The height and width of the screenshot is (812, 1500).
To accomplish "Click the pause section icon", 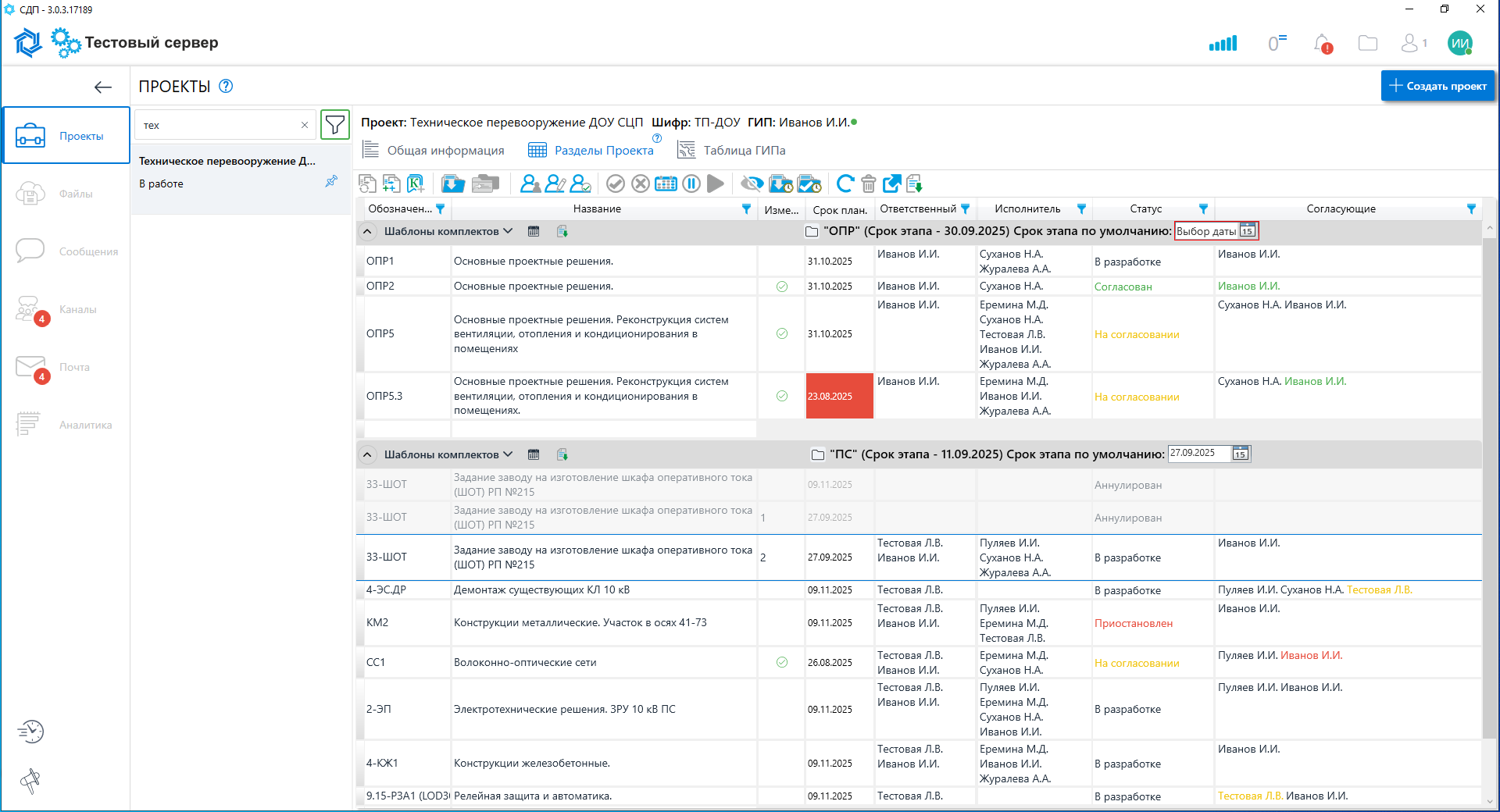I will point(691,183).
